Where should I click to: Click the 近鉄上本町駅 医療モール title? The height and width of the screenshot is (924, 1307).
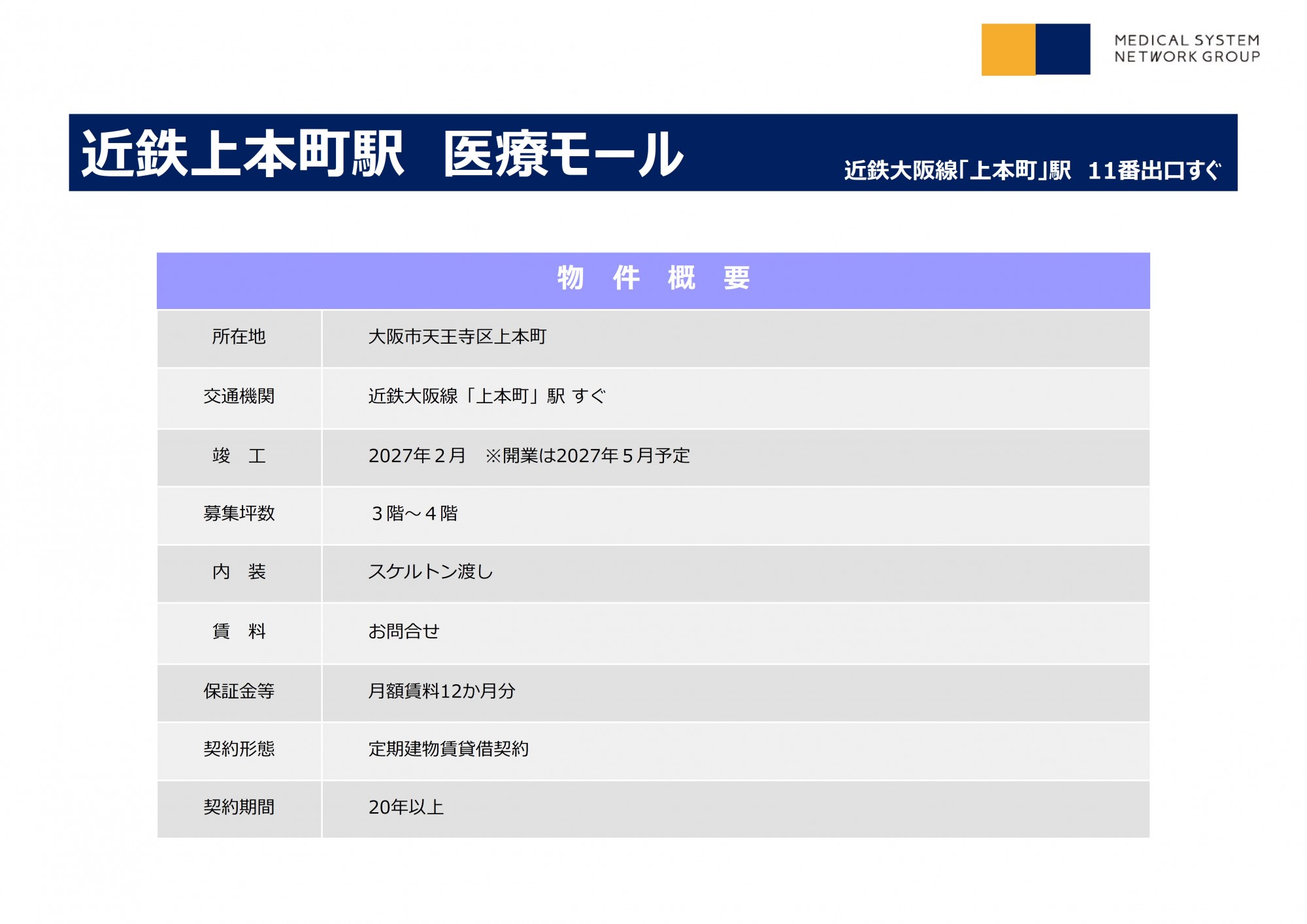point(382,154)
